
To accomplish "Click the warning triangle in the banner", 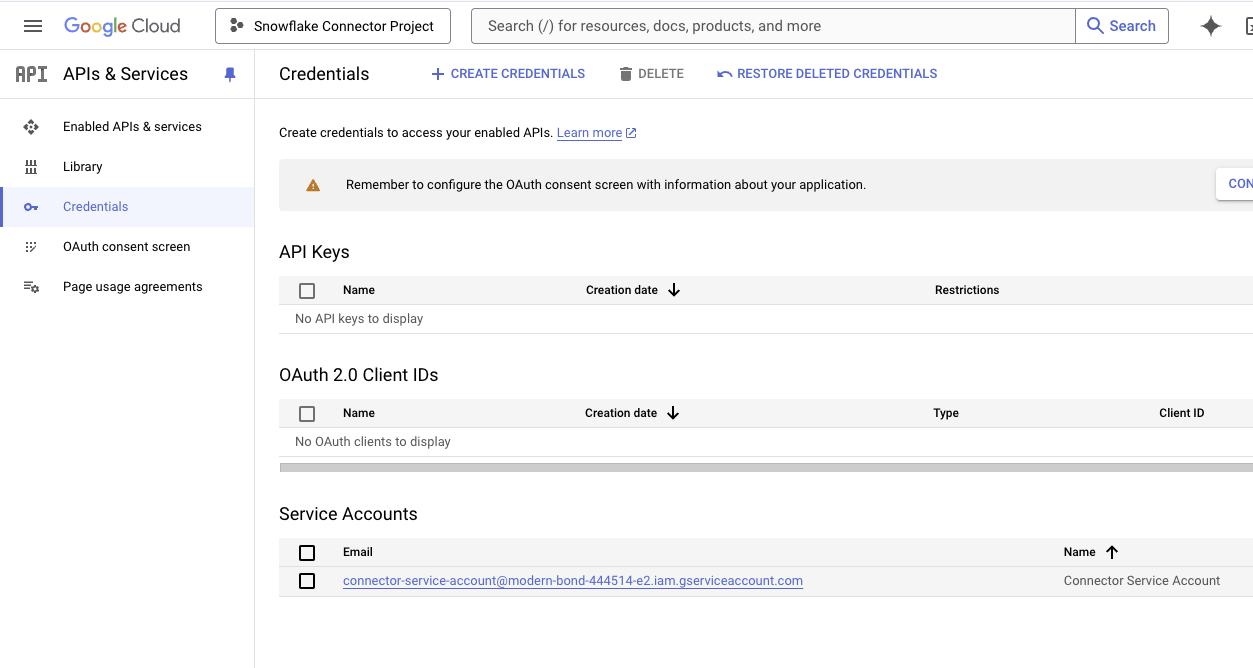I will pos(313,184).
